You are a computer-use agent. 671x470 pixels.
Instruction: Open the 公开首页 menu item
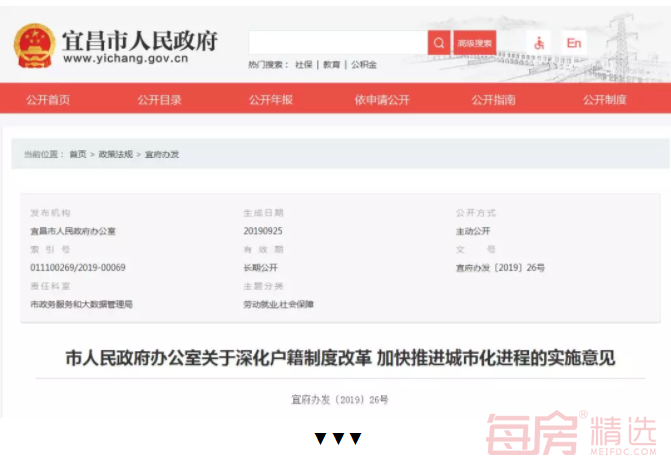(x=48, y=100)
